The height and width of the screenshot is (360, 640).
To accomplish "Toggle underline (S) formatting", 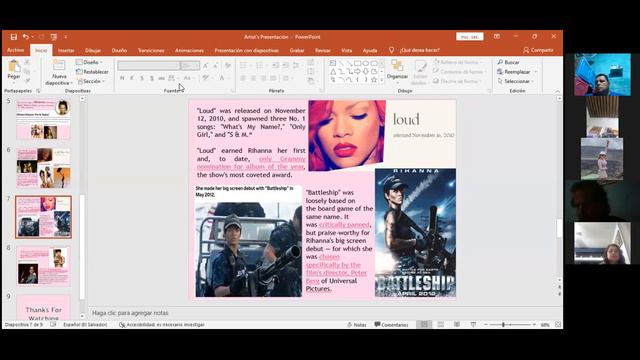I will point(142,78).
